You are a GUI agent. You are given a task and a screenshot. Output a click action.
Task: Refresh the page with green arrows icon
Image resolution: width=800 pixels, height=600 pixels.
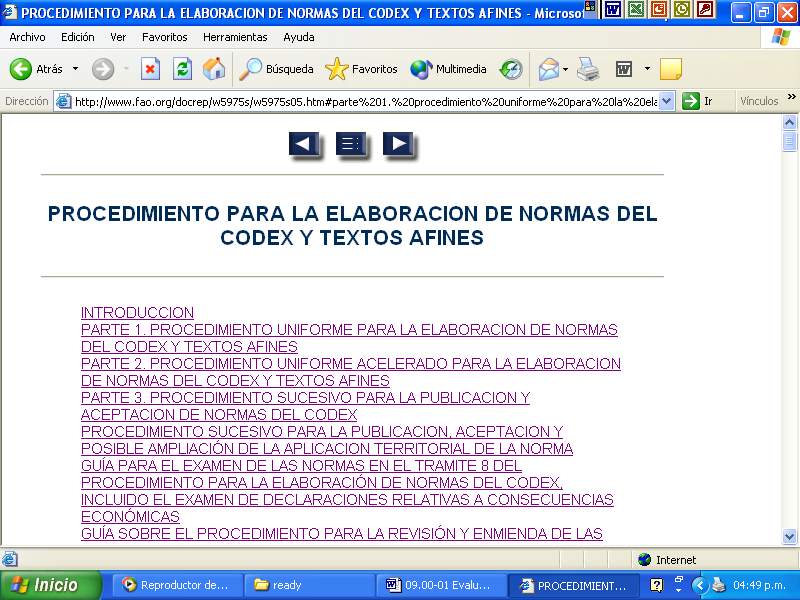pos(182,69)
